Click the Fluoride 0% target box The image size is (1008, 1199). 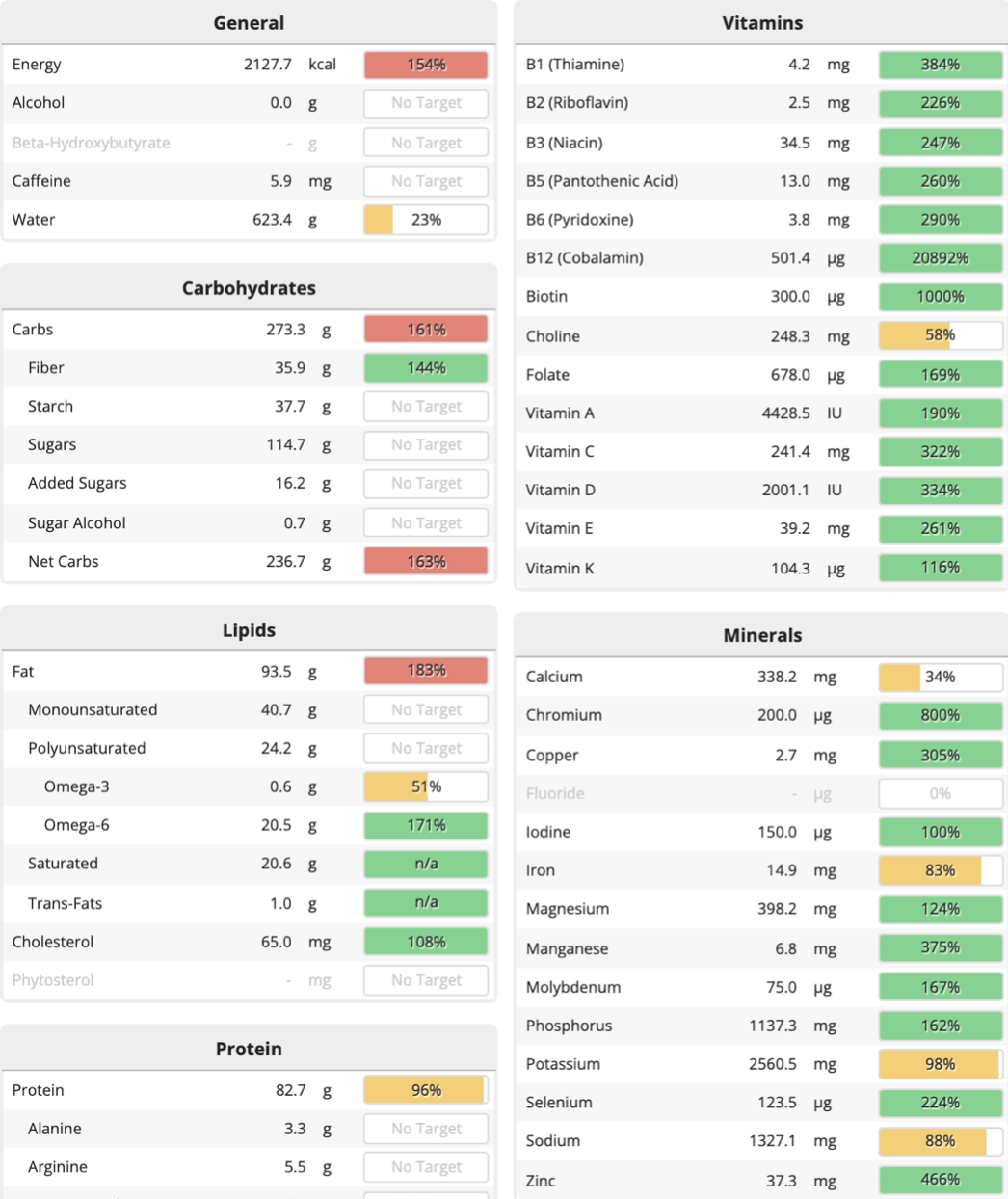click(x=940, y=793)
